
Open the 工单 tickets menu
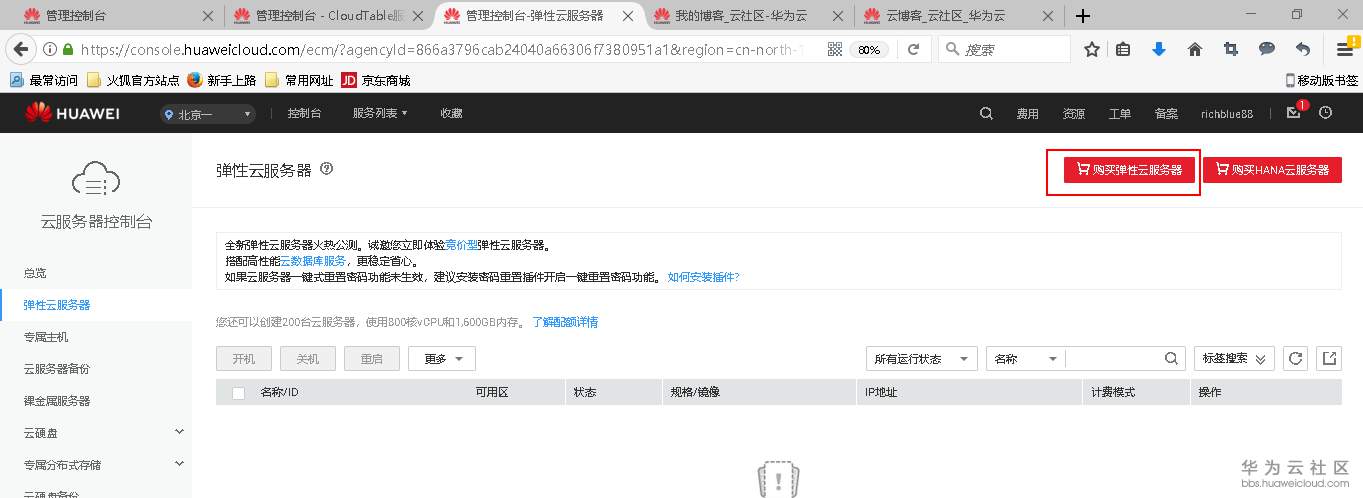pos(1120,114)
